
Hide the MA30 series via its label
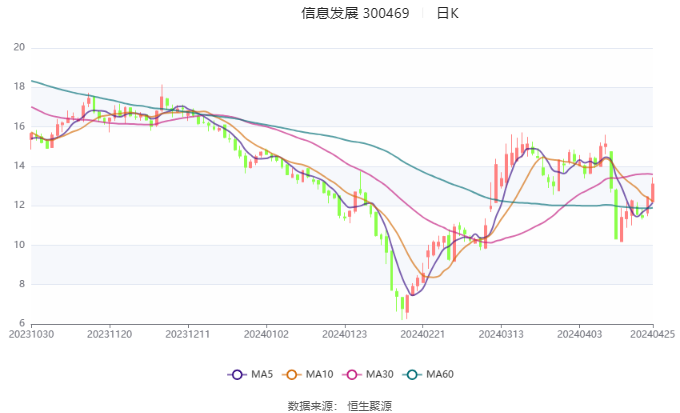click(379, 374)
